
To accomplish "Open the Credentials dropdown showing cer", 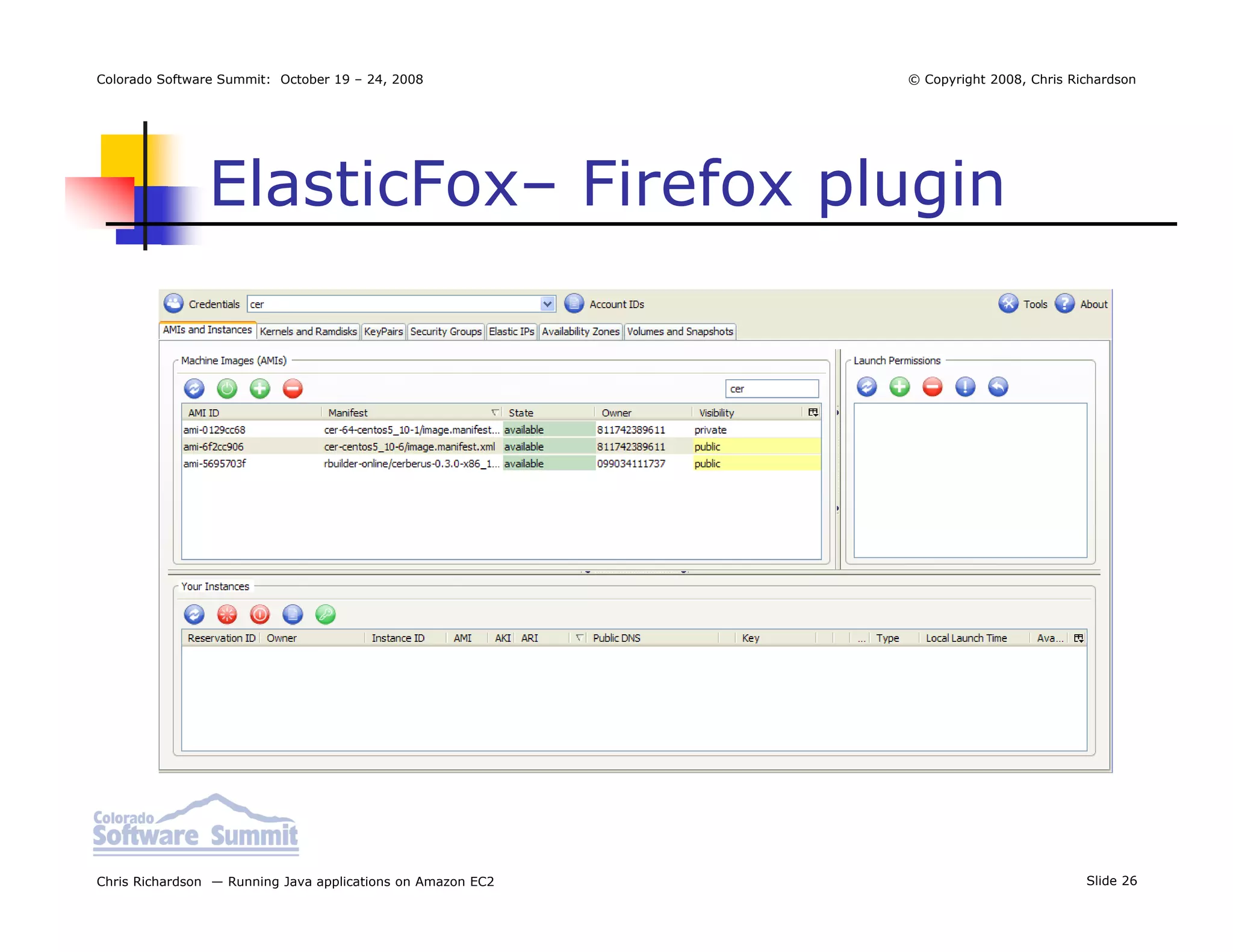I will [401, 304].
